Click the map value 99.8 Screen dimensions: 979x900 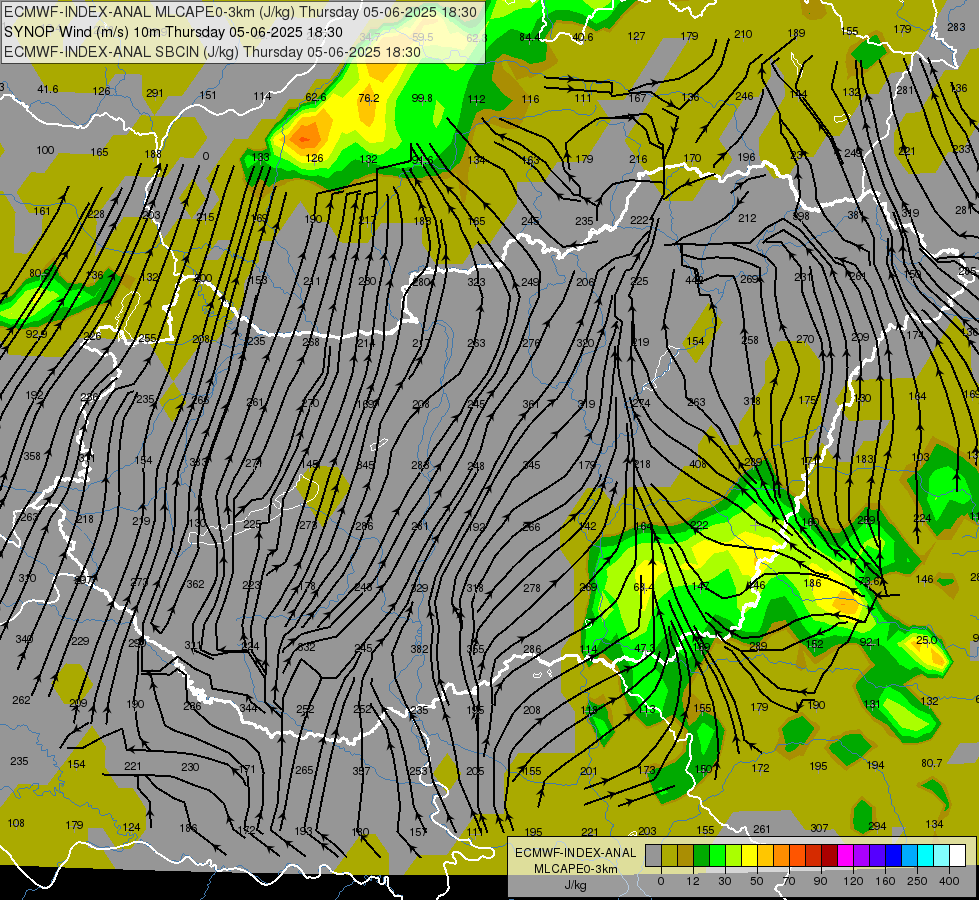pos(422,98)
